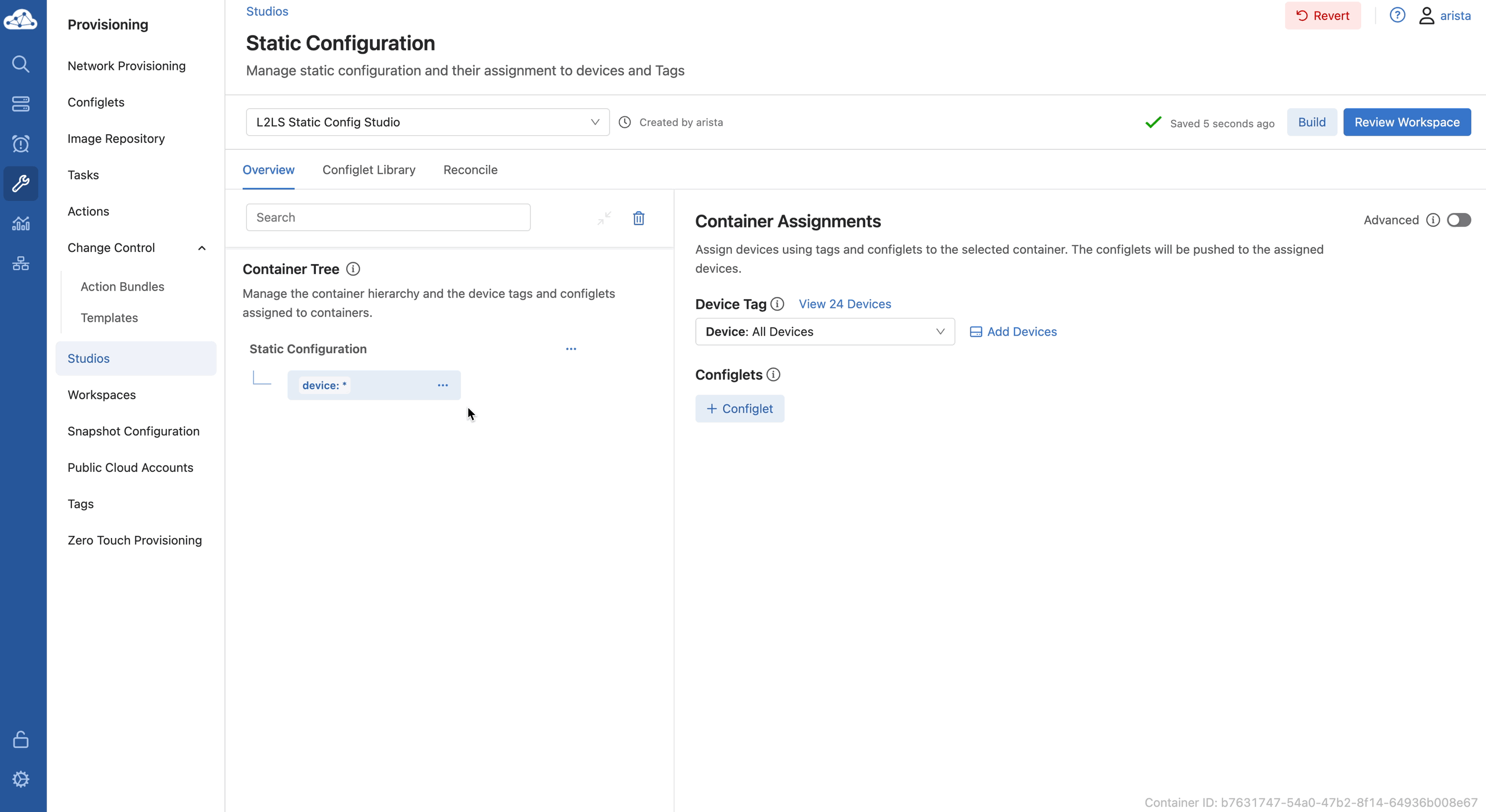Open the settings gear icon at bottom
This screenshot has height=812, width=1486.
point(21,779)
